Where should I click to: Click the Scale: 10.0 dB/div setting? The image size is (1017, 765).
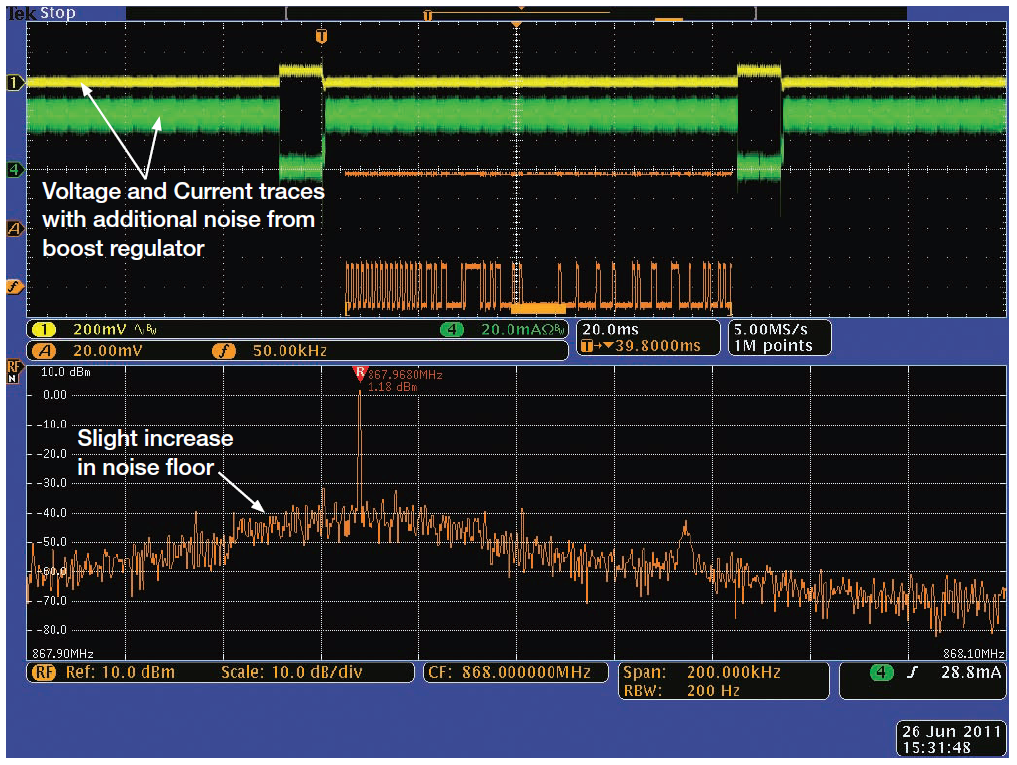291,672
